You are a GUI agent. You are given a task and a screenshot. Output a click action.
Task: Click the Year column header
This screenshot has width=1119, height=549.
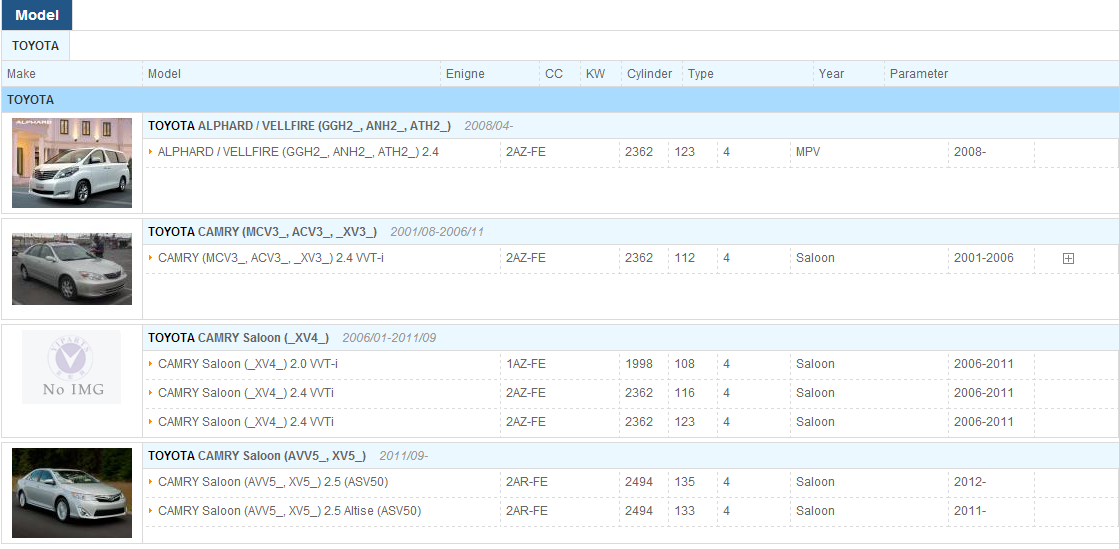[x=831, y=74]
